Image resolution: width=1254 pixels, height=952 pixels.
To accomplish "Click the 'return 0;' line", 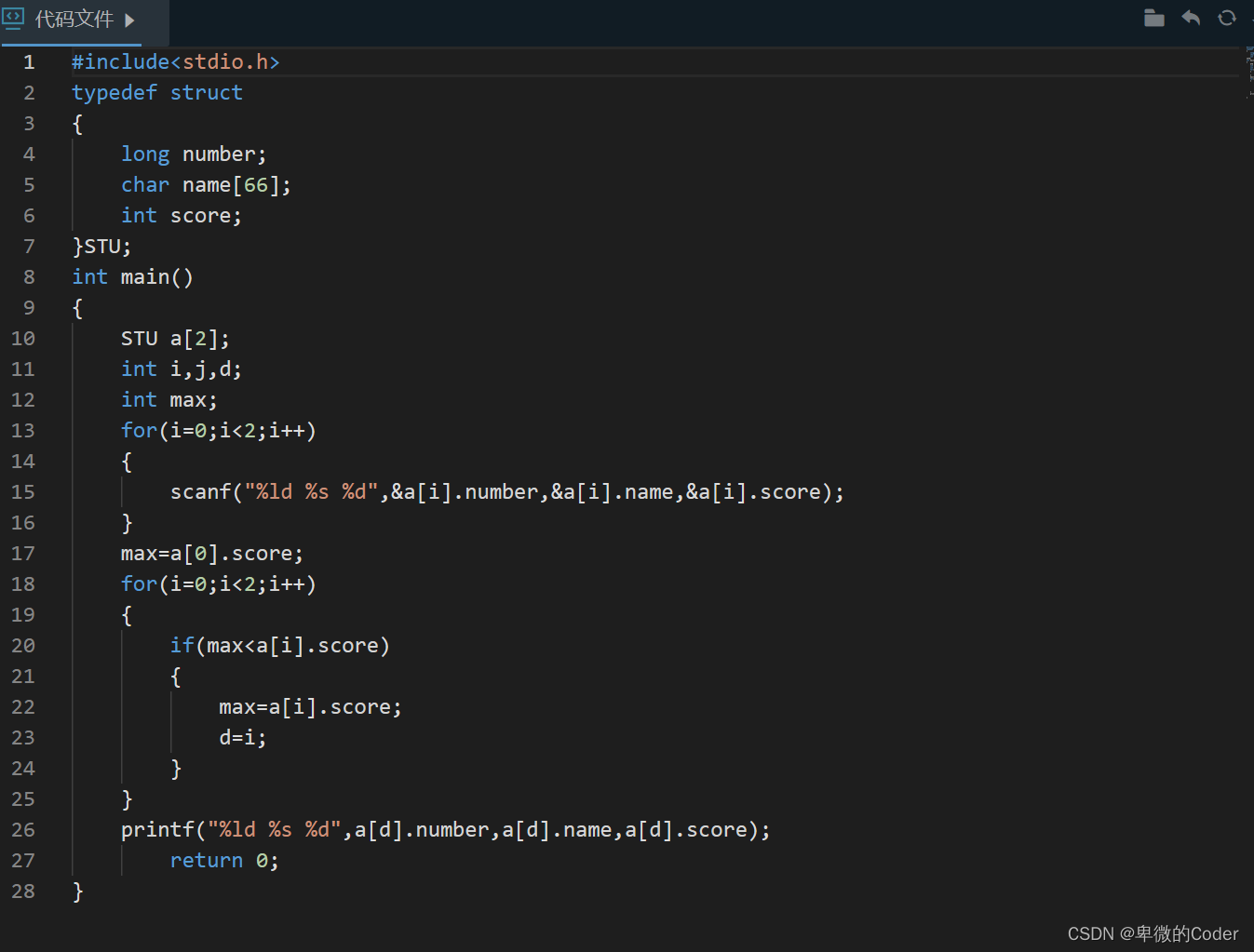I will (x=224, y=860).
